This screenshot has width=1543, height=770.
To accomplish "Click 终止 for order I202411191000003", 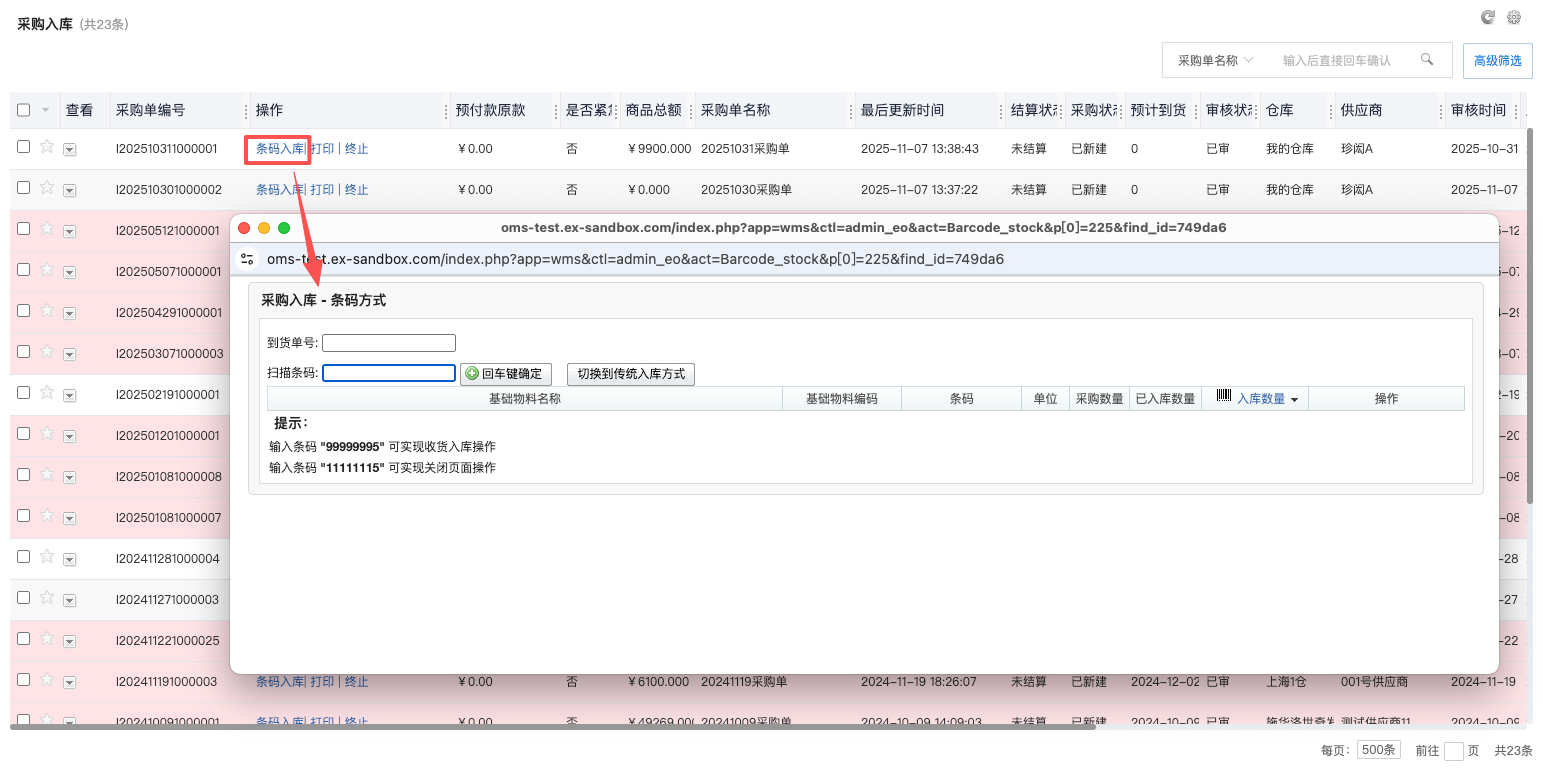I will pos(357,682).
